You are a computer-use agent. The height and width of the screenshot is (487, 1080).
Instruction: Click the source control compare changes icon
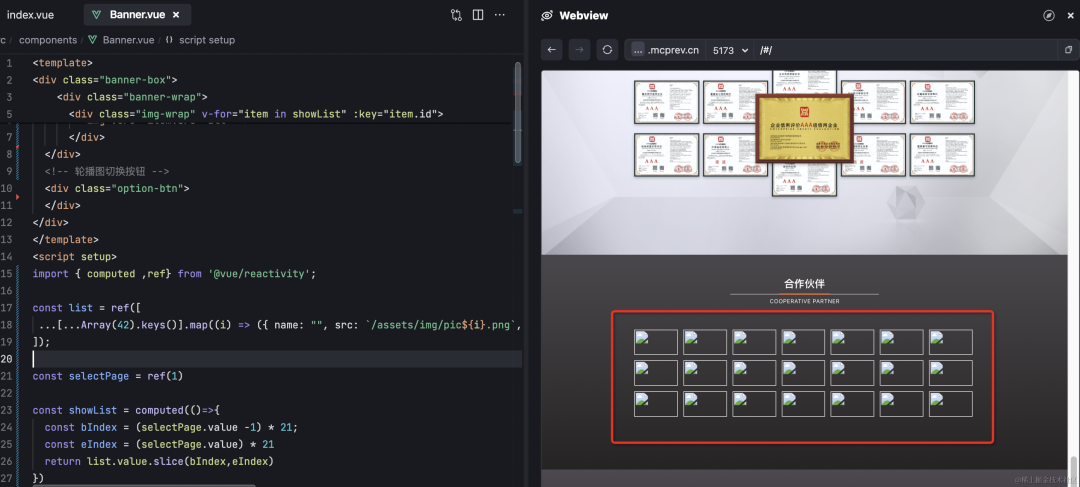(456, 15)
